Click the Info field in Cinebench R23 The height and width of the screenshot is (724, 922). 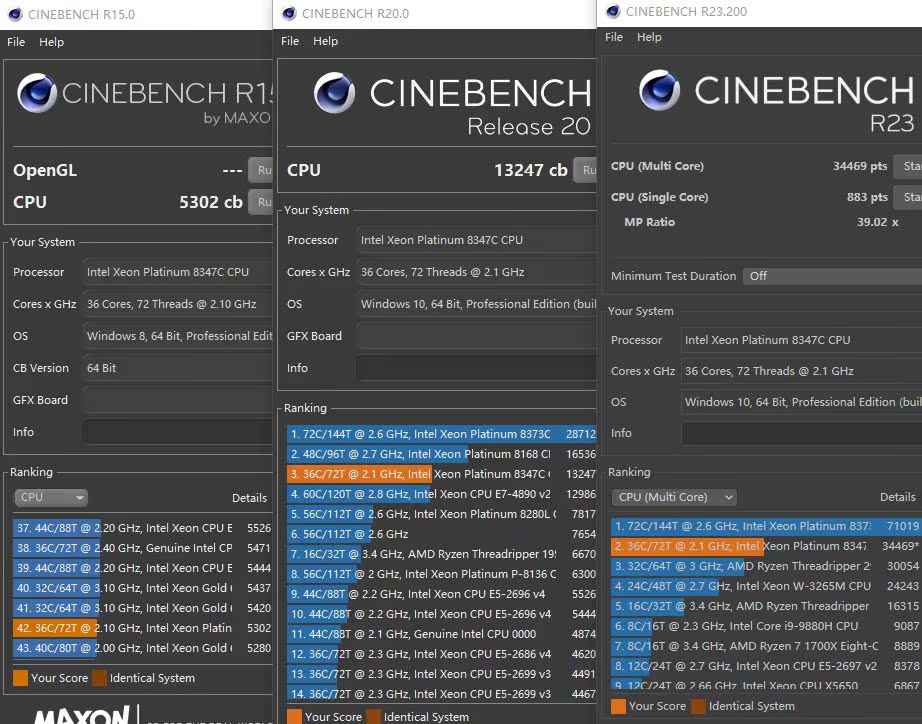coord(801,433)
